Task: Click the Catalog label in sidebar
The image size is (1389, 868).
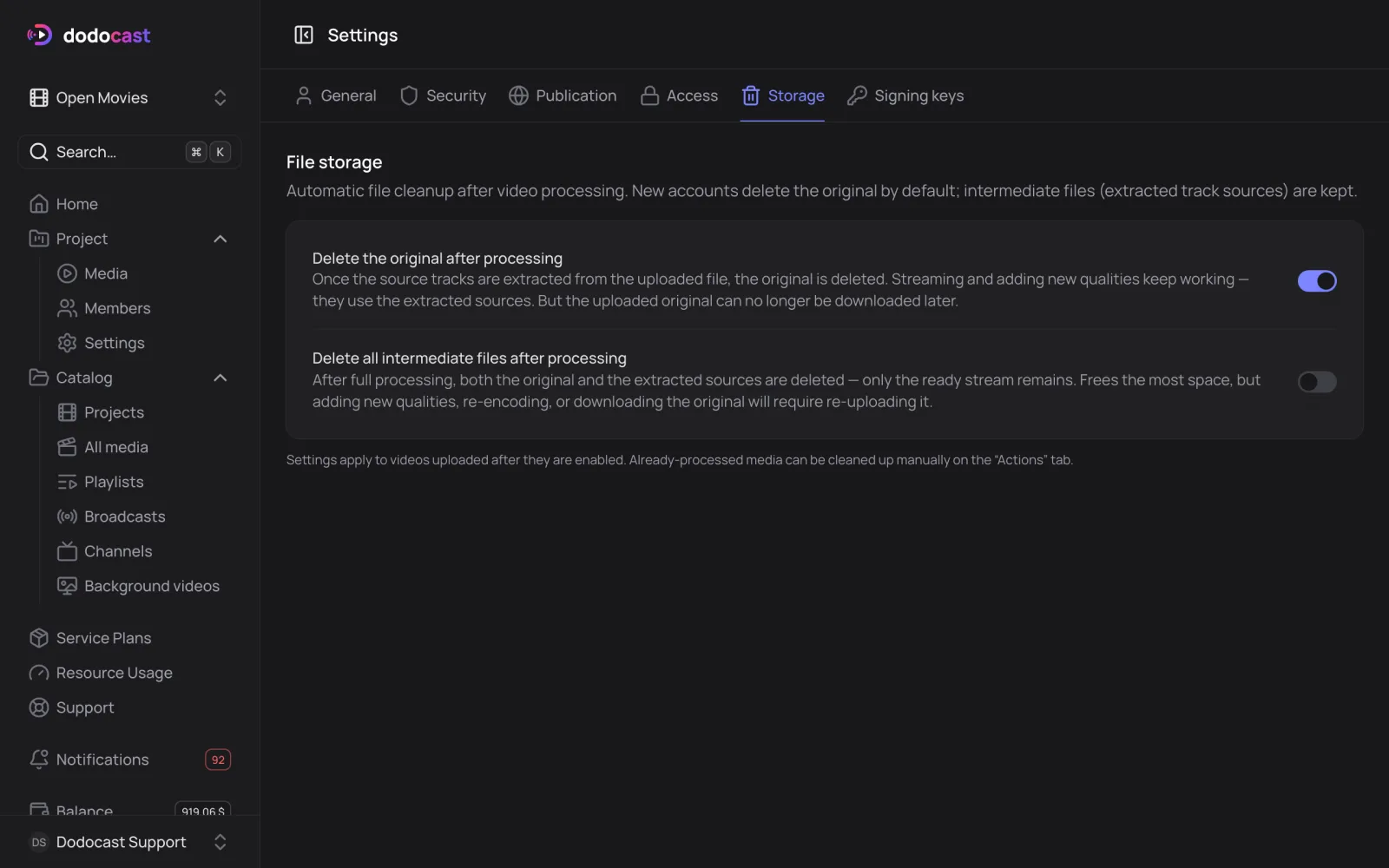Action: [84, 378]
